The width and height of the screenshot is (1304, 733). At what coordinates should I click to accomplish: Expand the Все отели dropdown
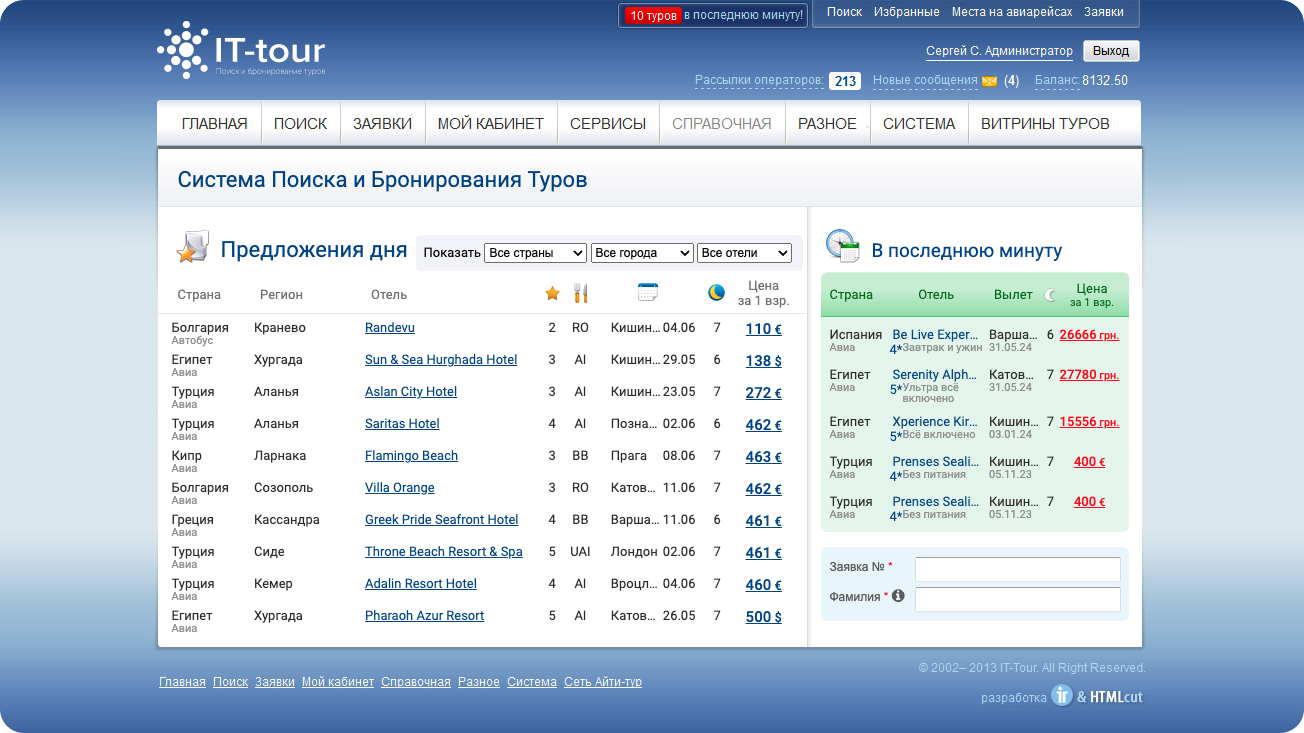(744, 253)
